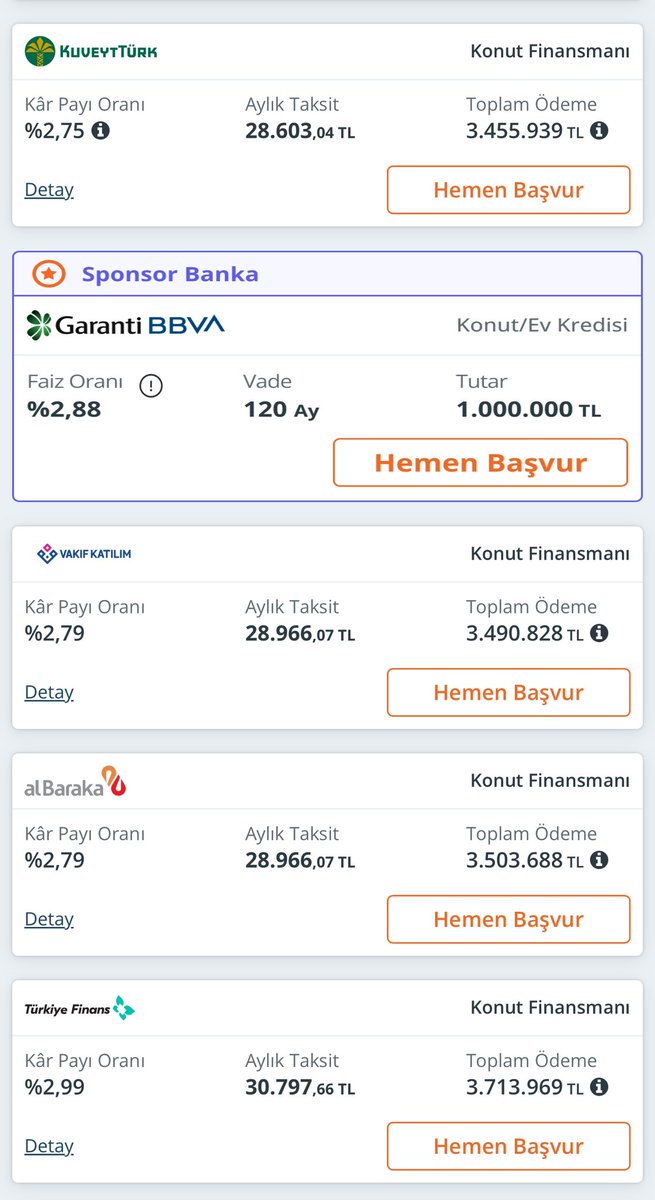Open Detay link for Kuveyt Türk
The image size is (655, 1200).
49,190
